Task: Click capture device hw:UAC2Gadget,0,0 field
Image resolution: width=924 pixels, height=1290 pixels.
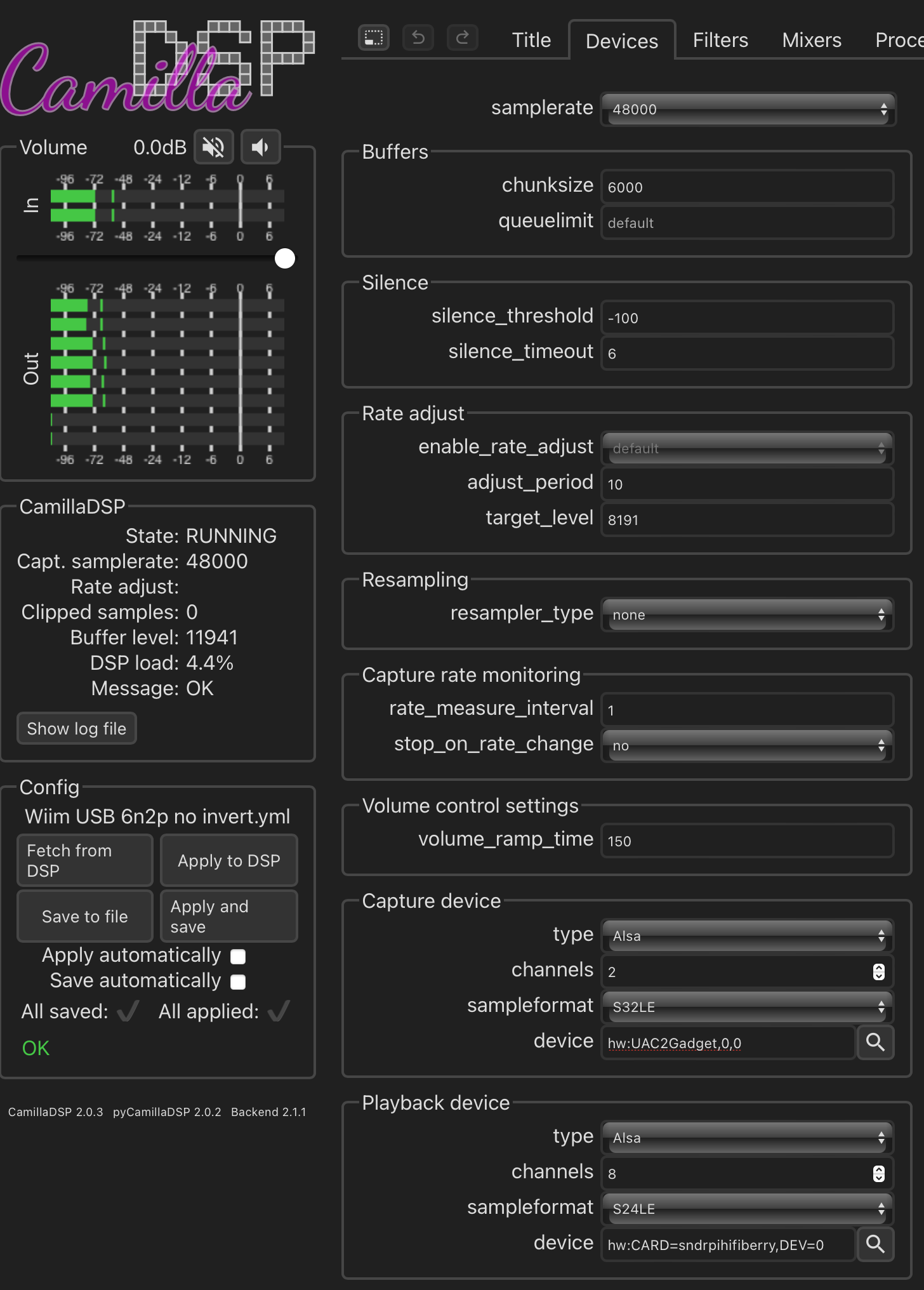Action: coord(728,1042)
